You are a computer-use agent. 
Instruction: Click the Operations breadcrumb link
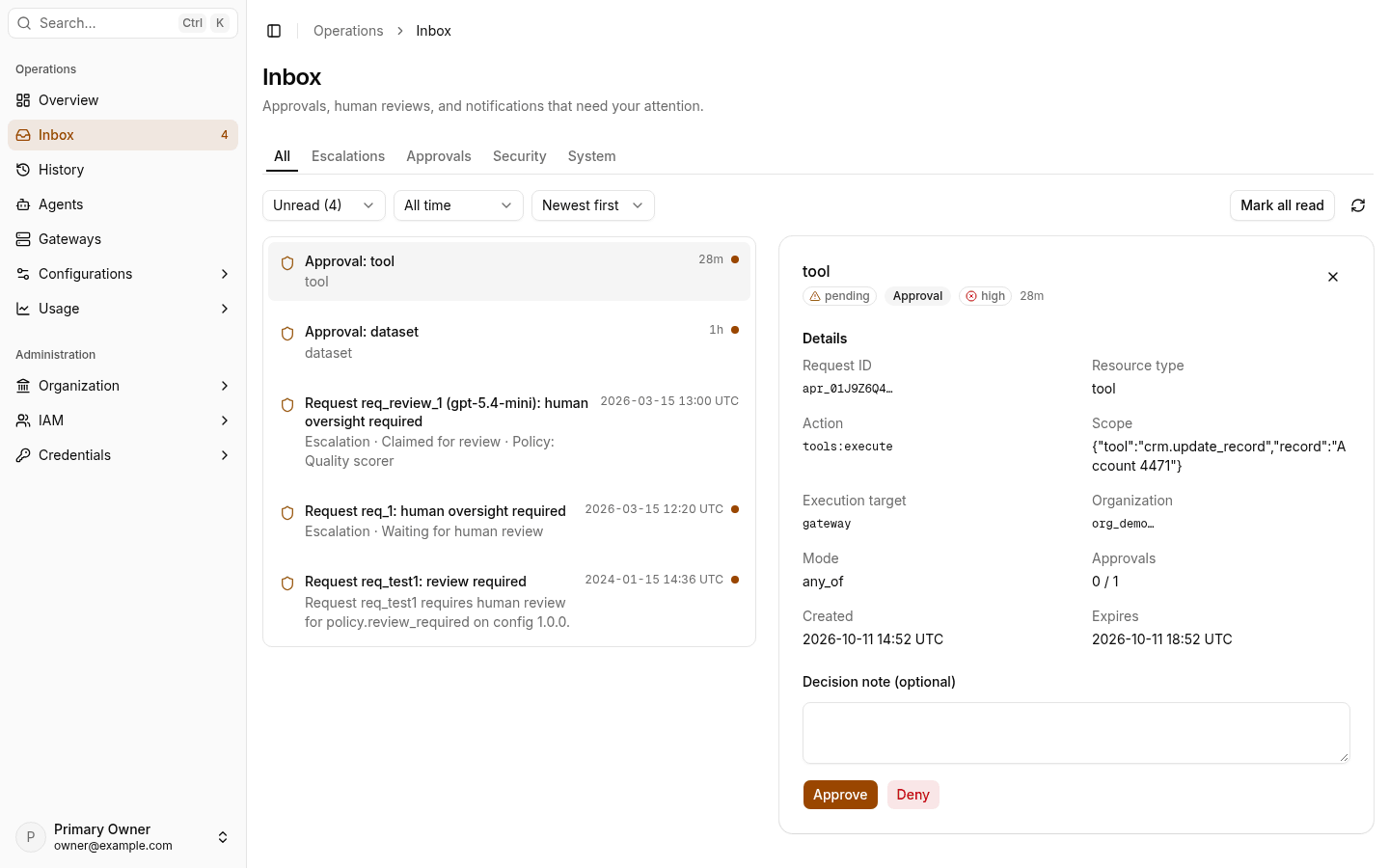pyautogui.click(x=348, y=31)
